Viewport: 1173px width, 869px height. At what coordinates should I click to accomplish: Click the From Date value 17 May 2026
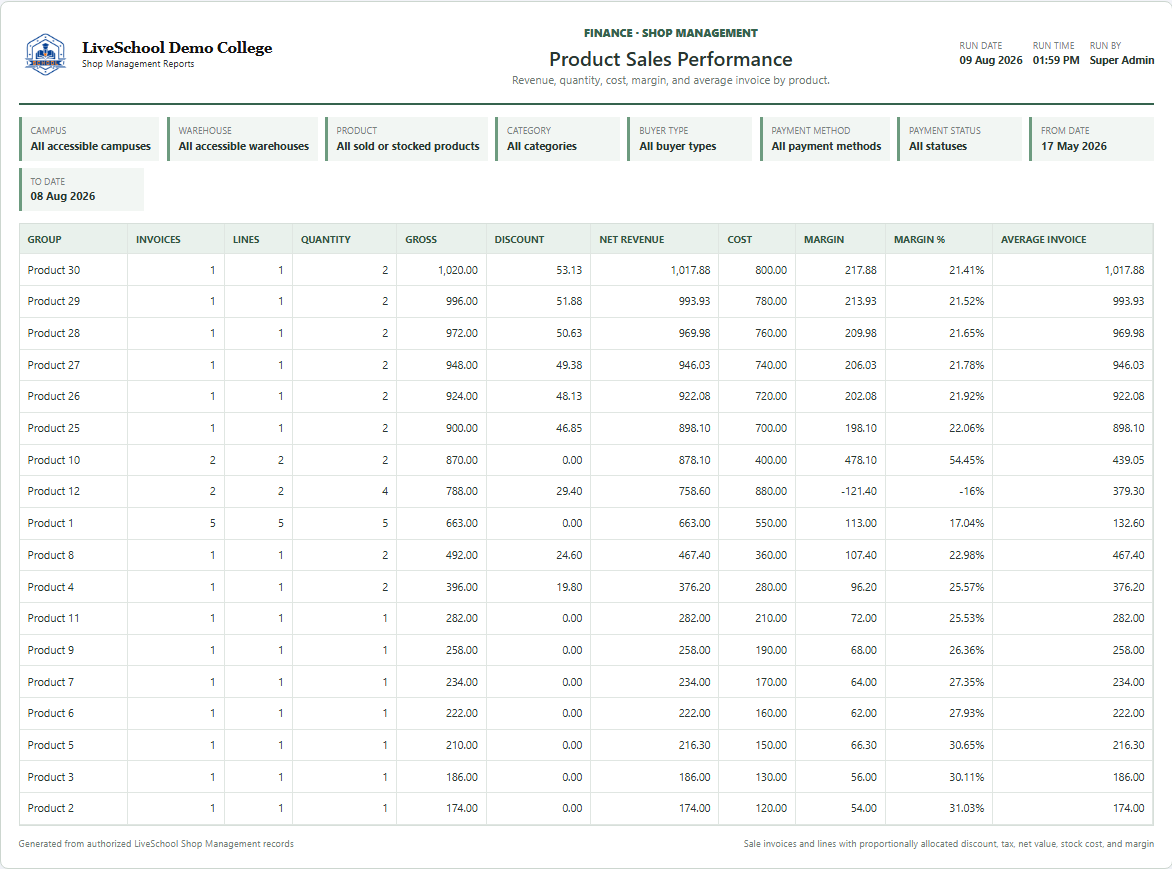[x=1074, y=147]
